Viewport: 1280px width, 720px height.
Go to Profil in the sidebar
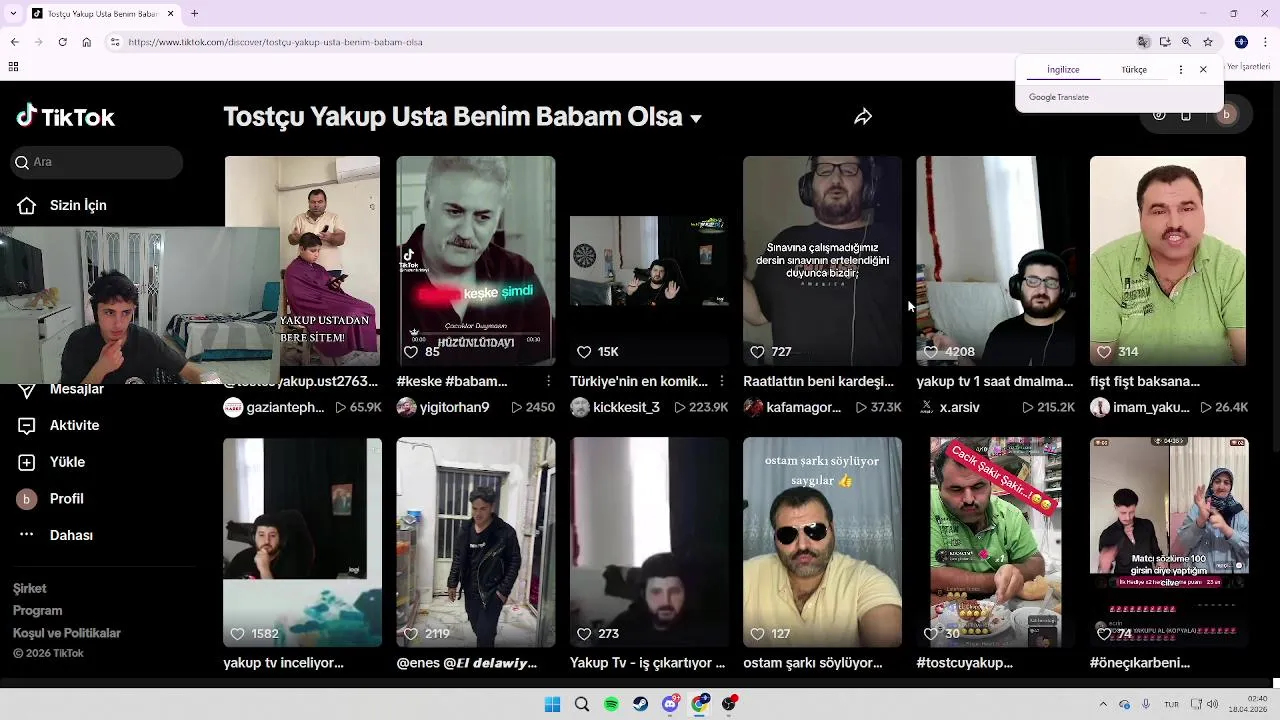click(51, 498)
